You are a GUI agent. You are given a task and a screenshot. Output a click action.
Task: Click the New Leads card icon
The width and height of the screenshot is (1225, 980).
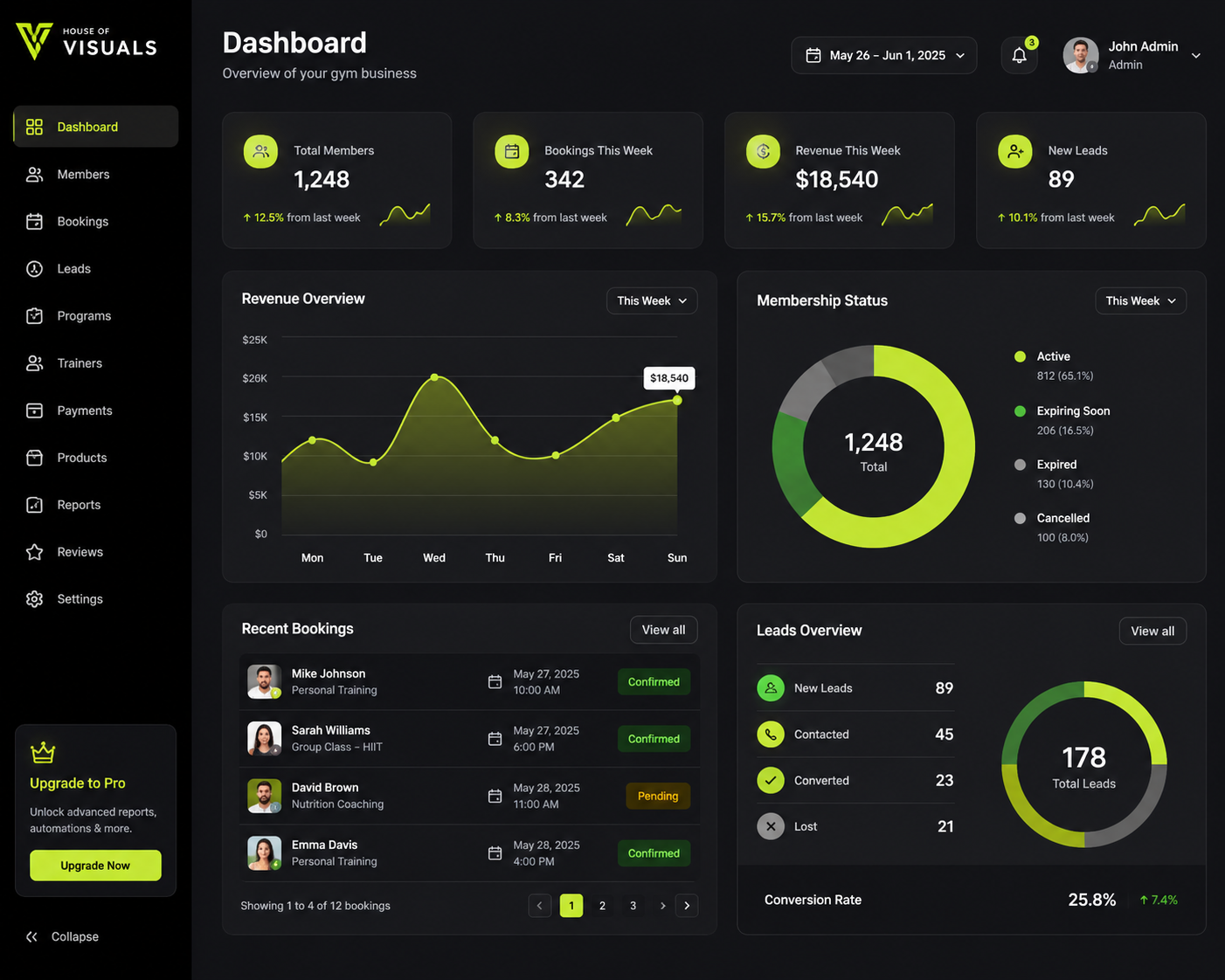1015,152
